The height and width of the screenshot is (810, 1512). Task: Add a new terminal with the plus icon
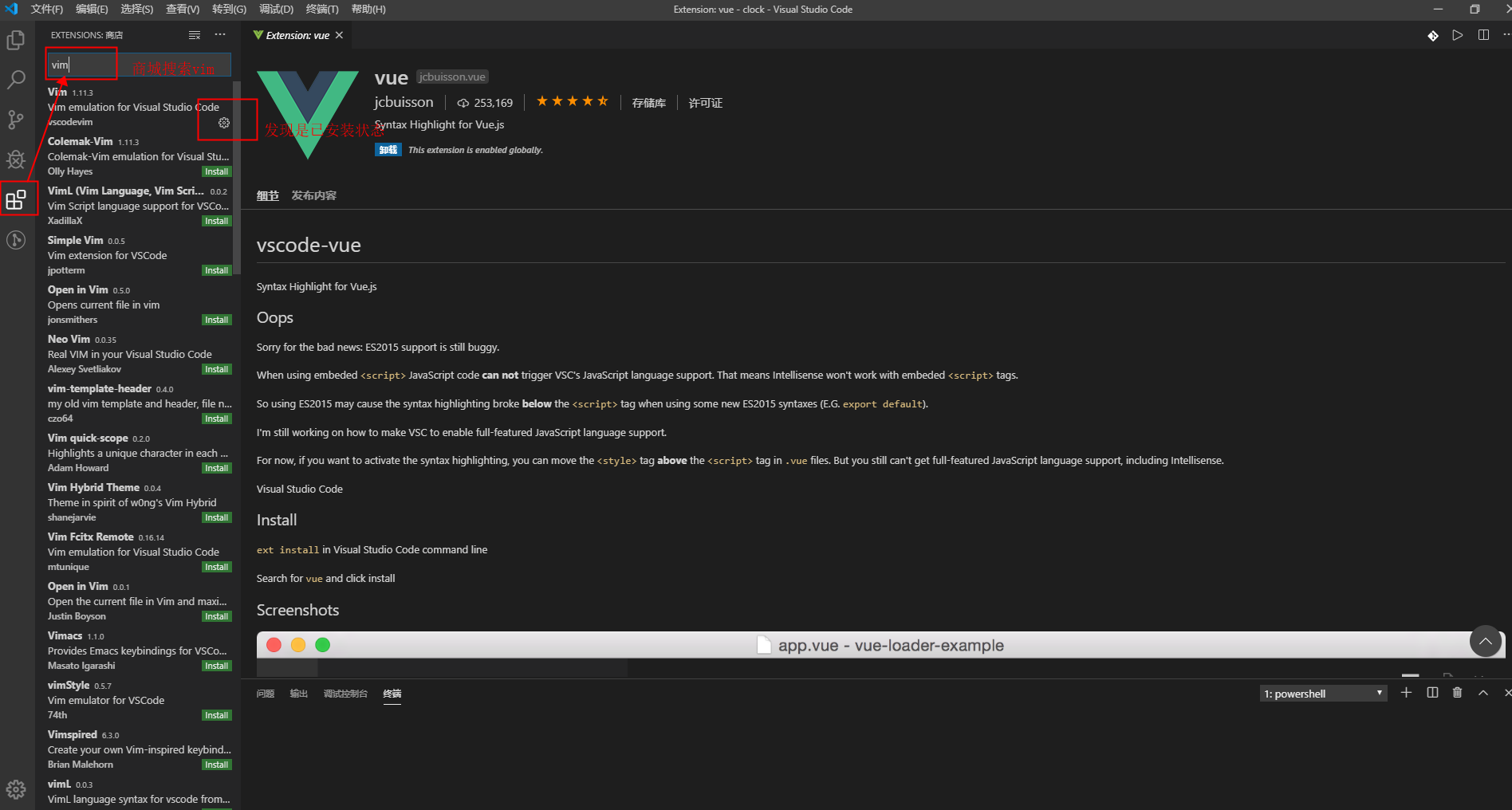point(1406,693)
